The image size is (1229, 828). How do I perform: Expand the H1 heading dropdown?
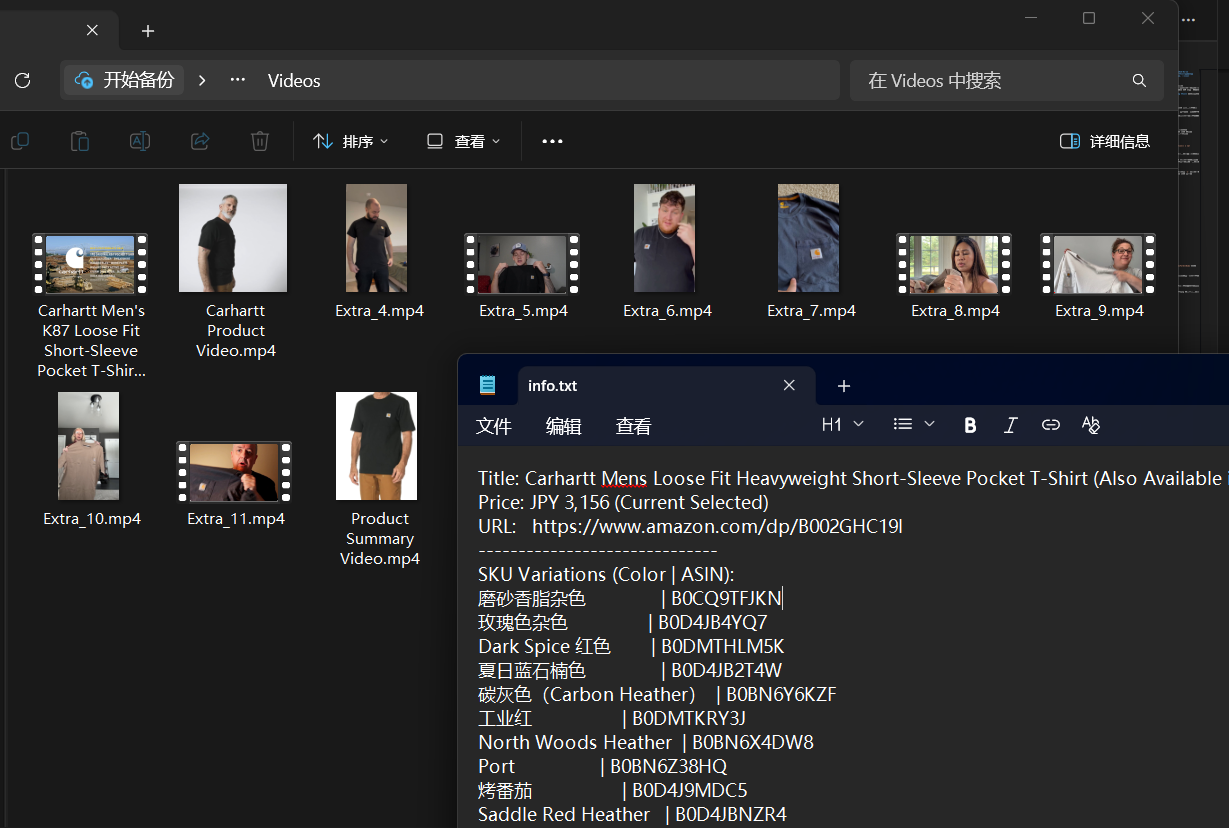click(x=842, y=425)
